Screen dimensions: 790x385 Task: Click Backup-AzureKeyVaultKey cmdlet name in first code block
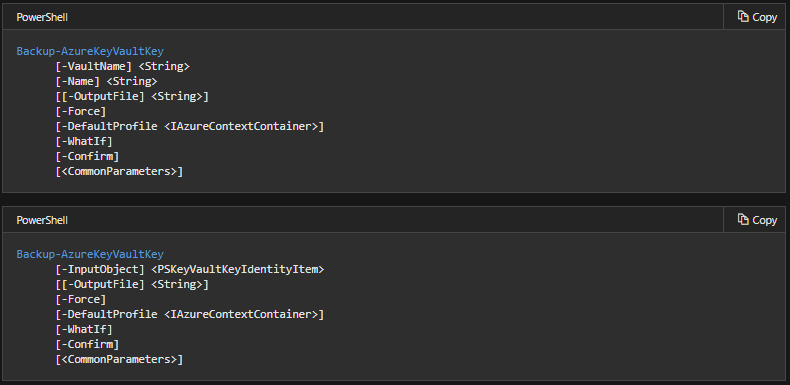click(90, 51)
